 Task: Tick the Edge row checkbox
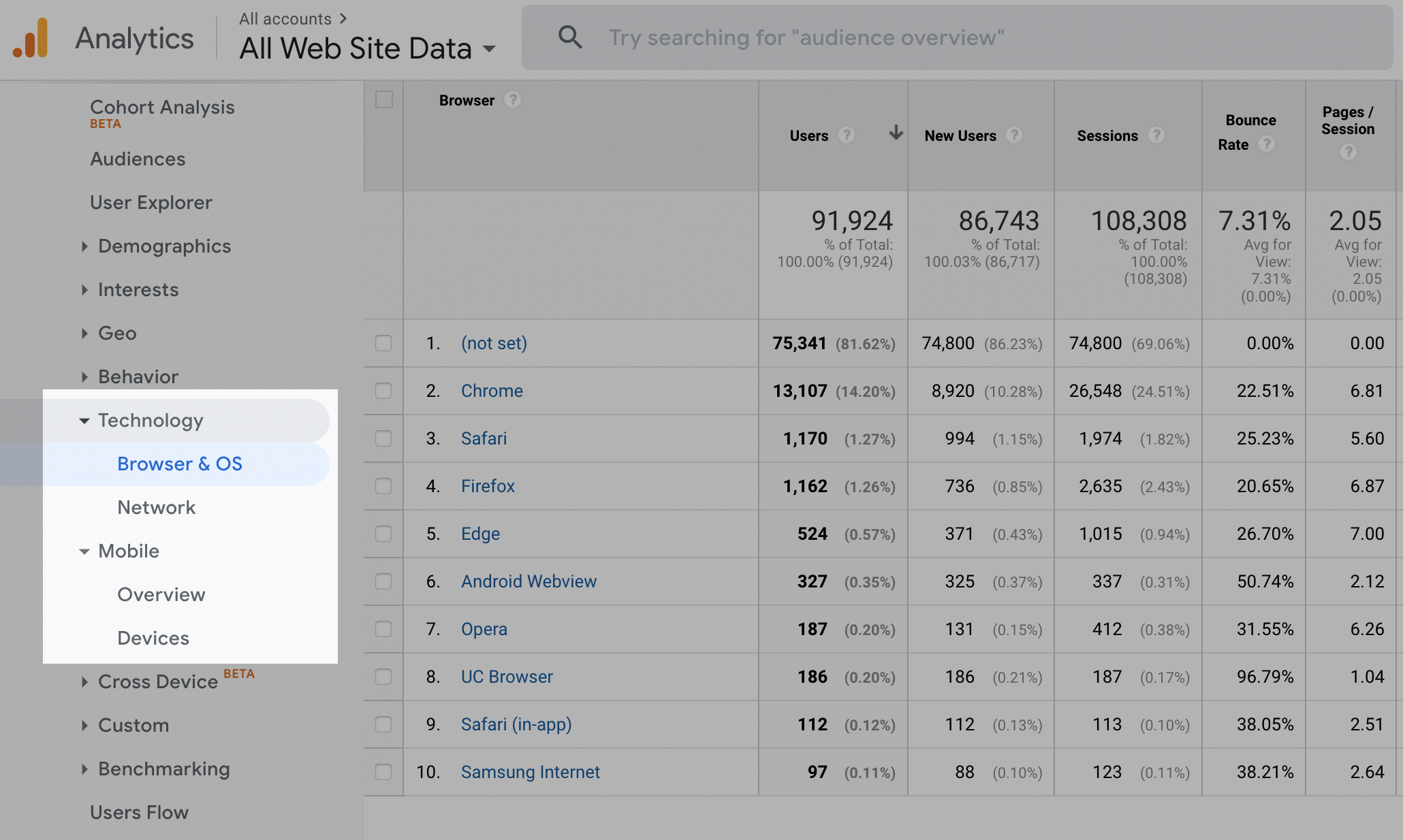[x=383, y=534]
